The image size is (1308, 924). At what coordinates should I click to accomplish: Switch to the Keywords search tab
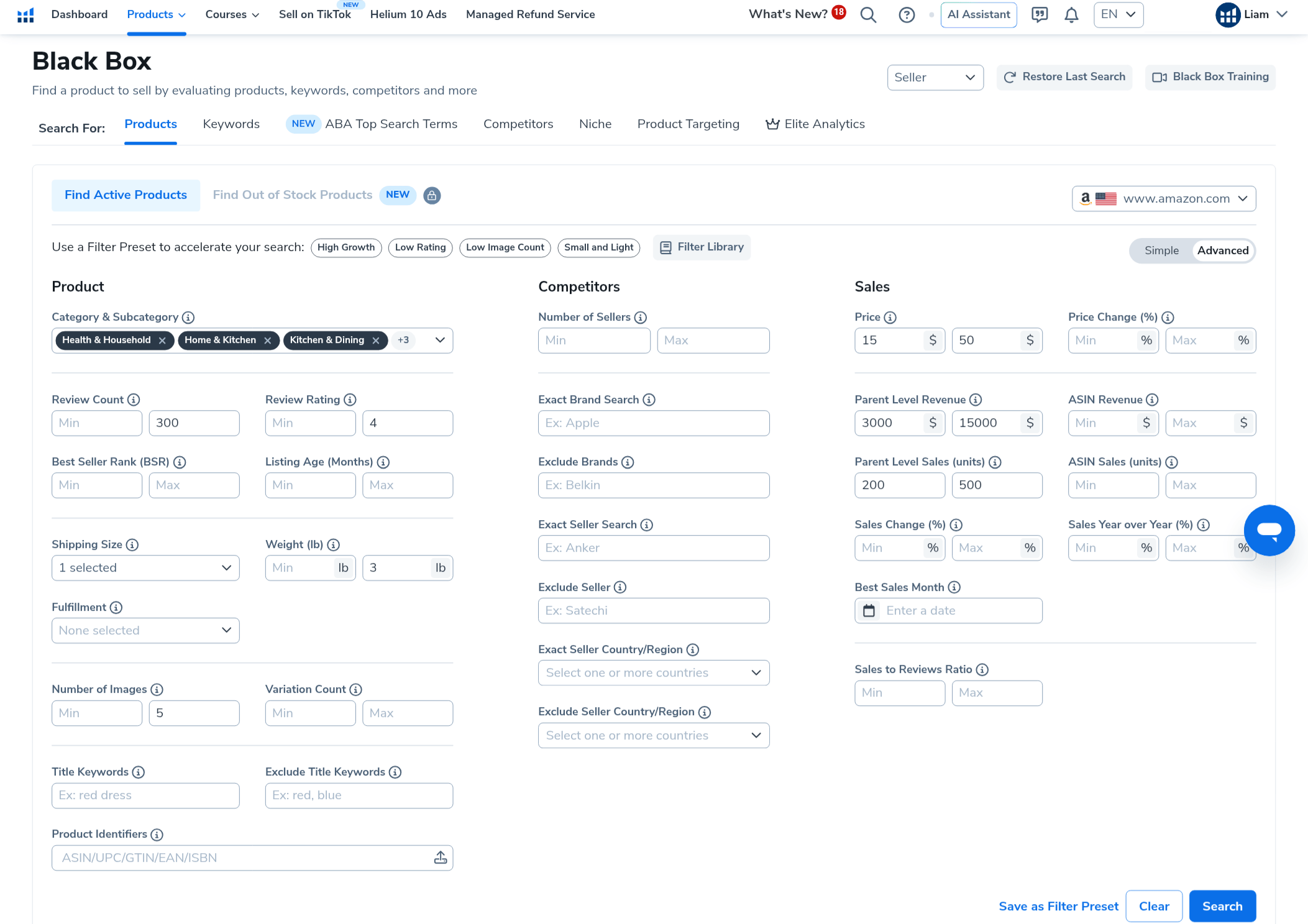231,124
